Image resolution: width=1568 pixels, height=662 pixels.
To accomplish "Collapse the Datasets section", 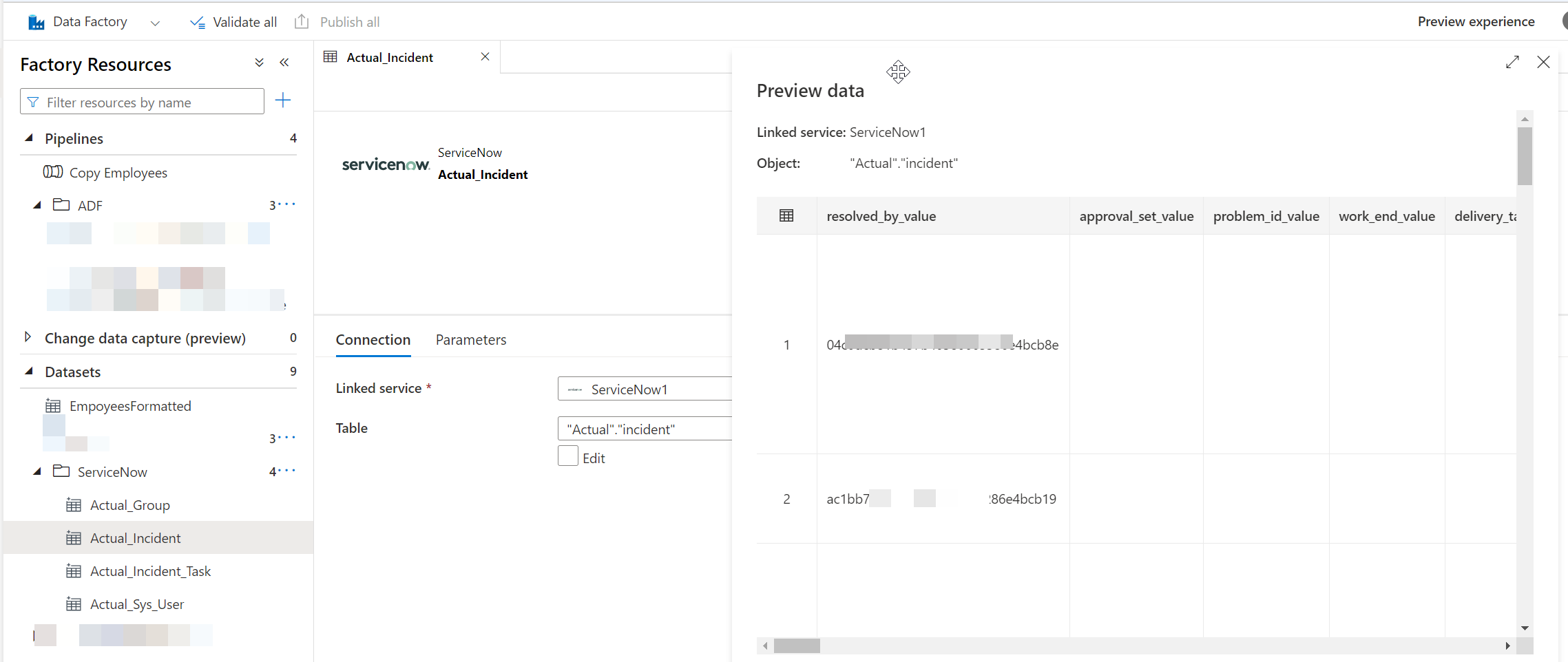I will [x=29, y=371].
